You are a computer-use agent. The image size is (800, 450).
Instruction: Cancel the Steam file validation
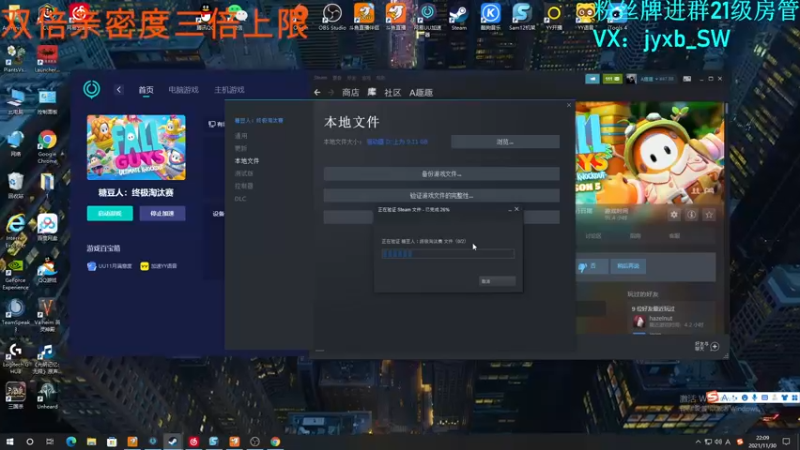click(497, 281)
